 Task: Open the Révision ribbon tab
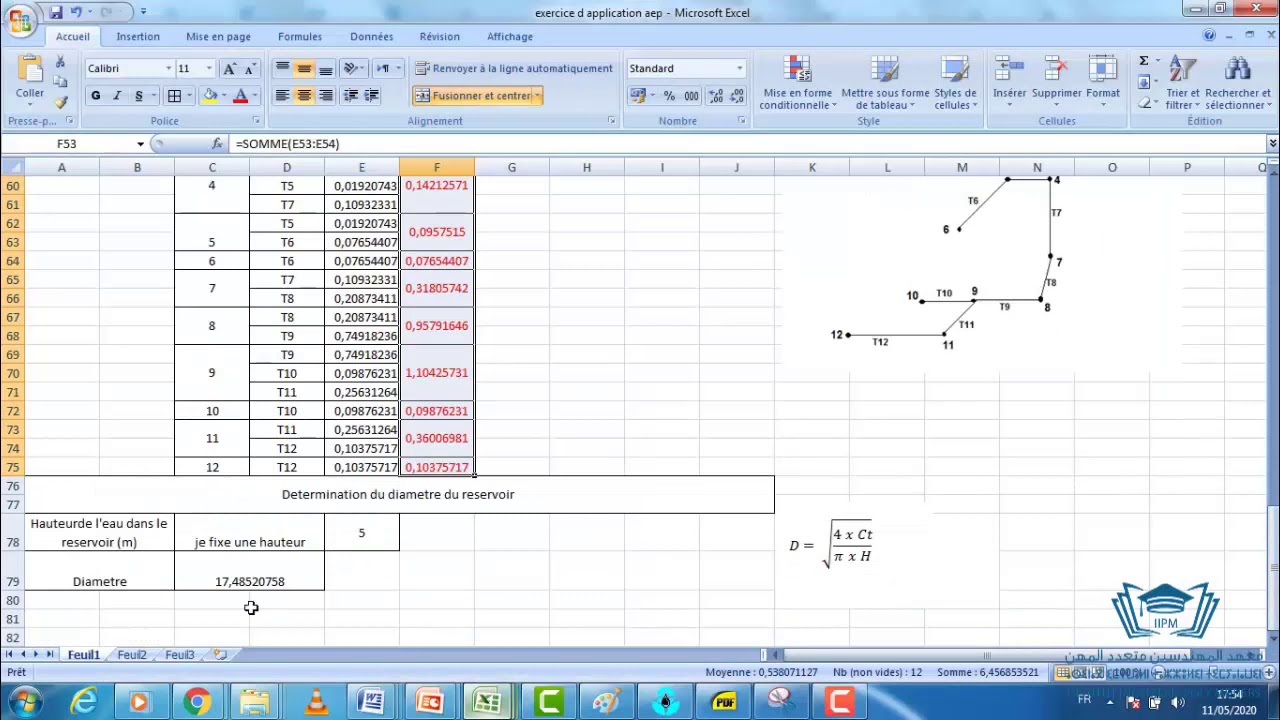tap(440, 37)
